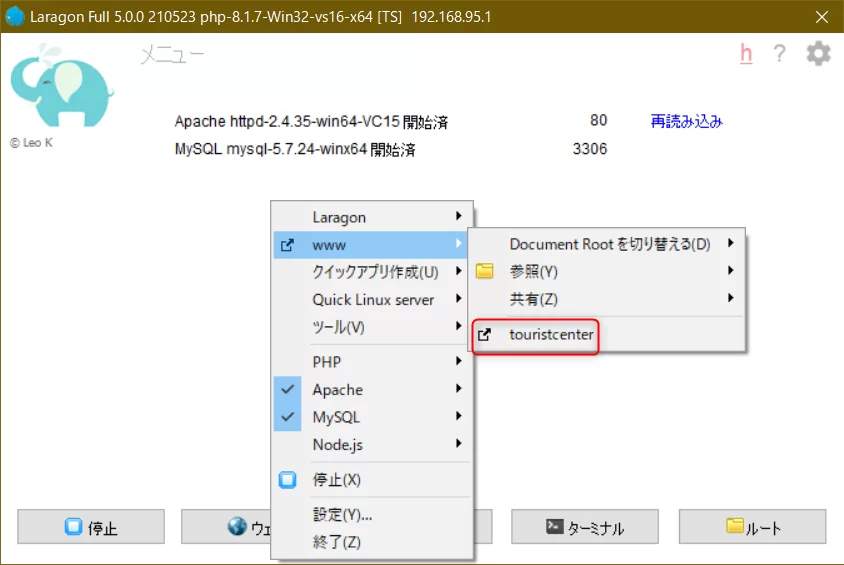Expand the ツール(V) submenu arrow

coord(459,326)
